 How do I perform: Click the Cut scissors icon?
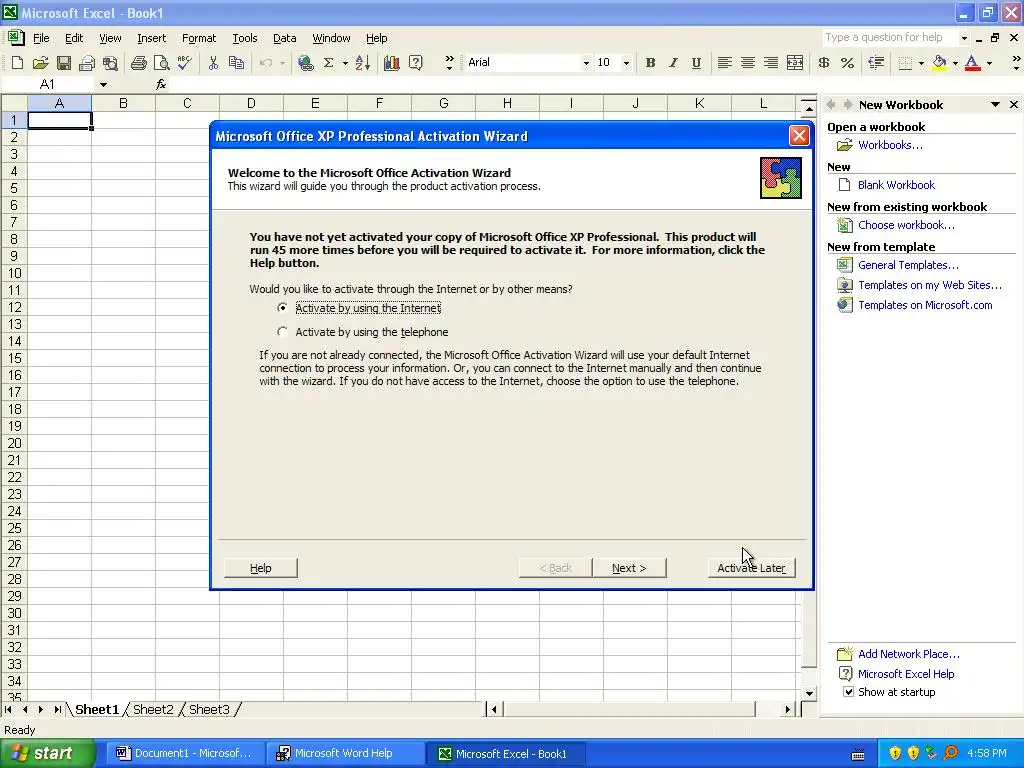213,63
